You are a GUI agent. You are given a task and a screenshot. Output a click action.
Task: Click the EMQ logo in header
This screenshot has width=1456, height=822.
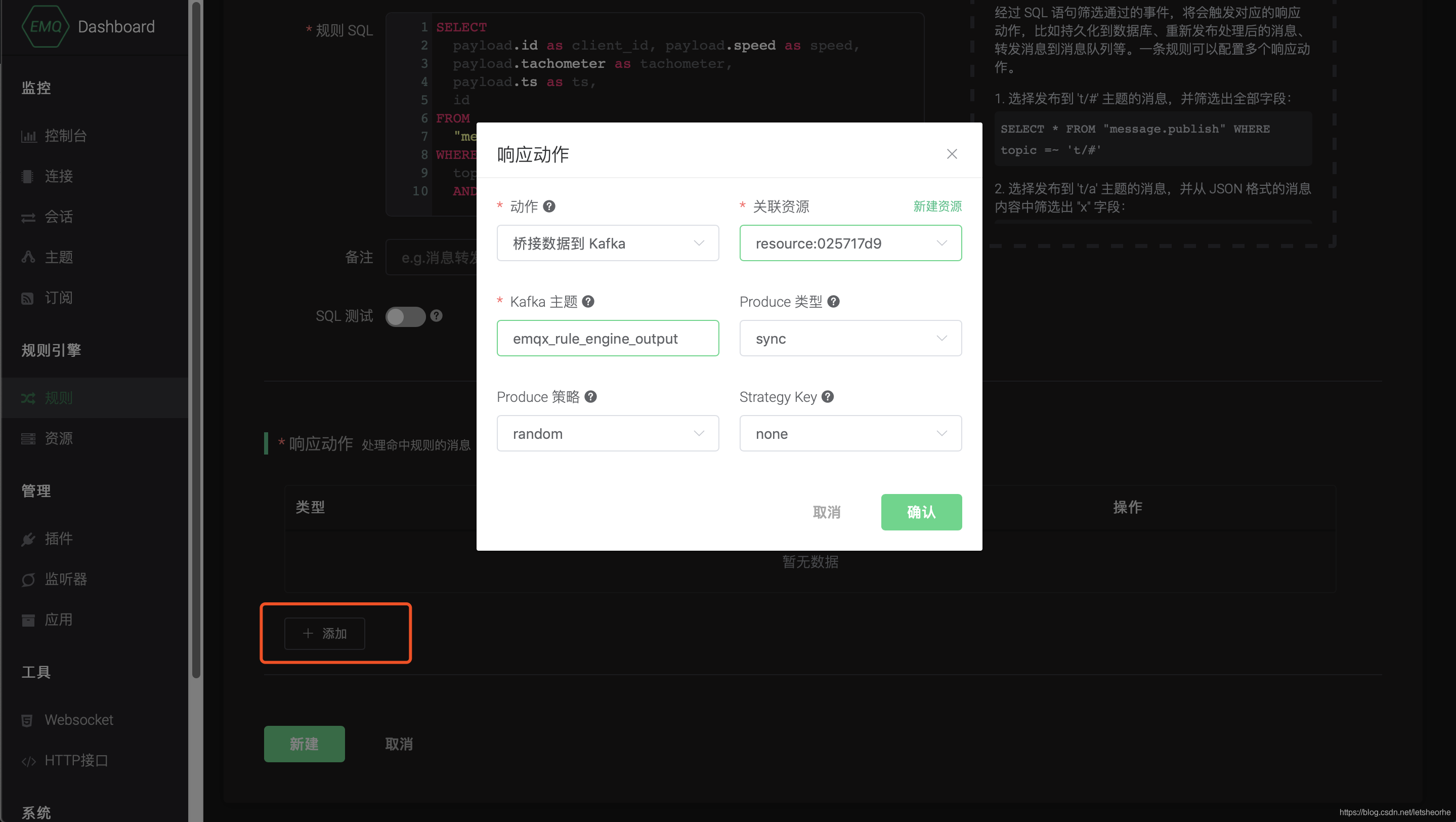tap(45, 26)
